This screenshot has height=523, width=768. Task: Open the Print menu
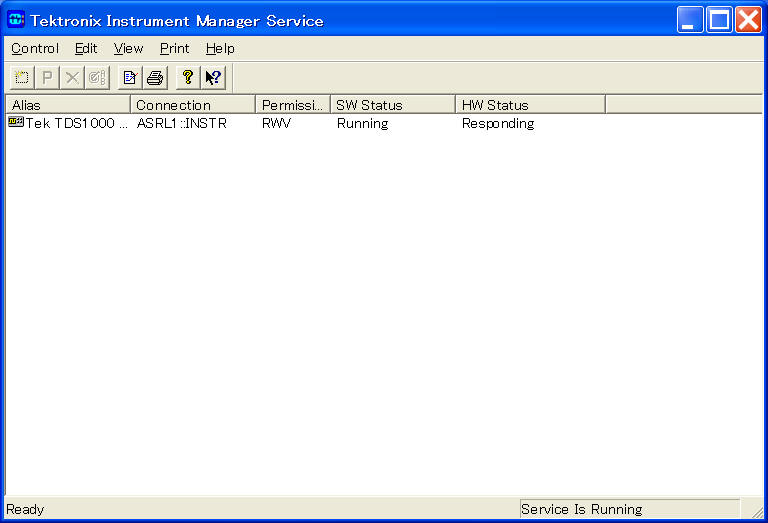[x=174, y=48]
